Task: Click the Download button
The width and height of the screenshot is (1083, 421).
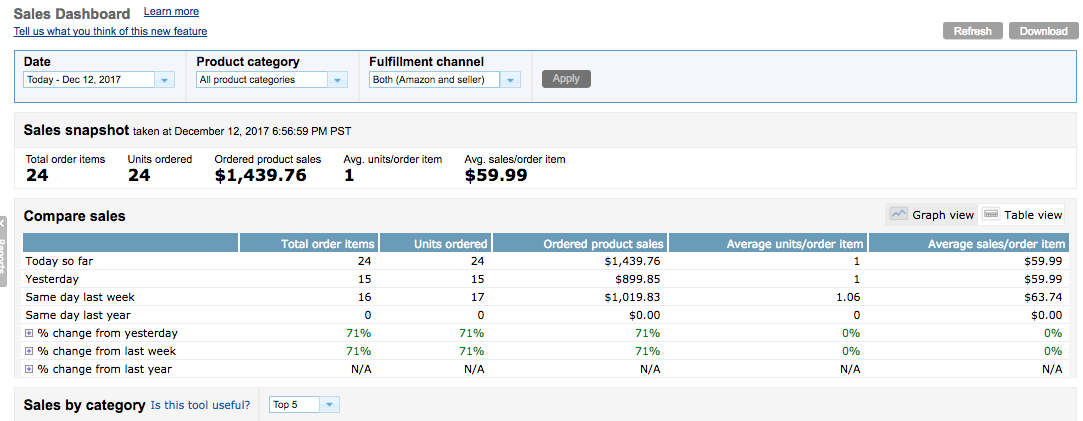Action: click(x=1044, y=31)
